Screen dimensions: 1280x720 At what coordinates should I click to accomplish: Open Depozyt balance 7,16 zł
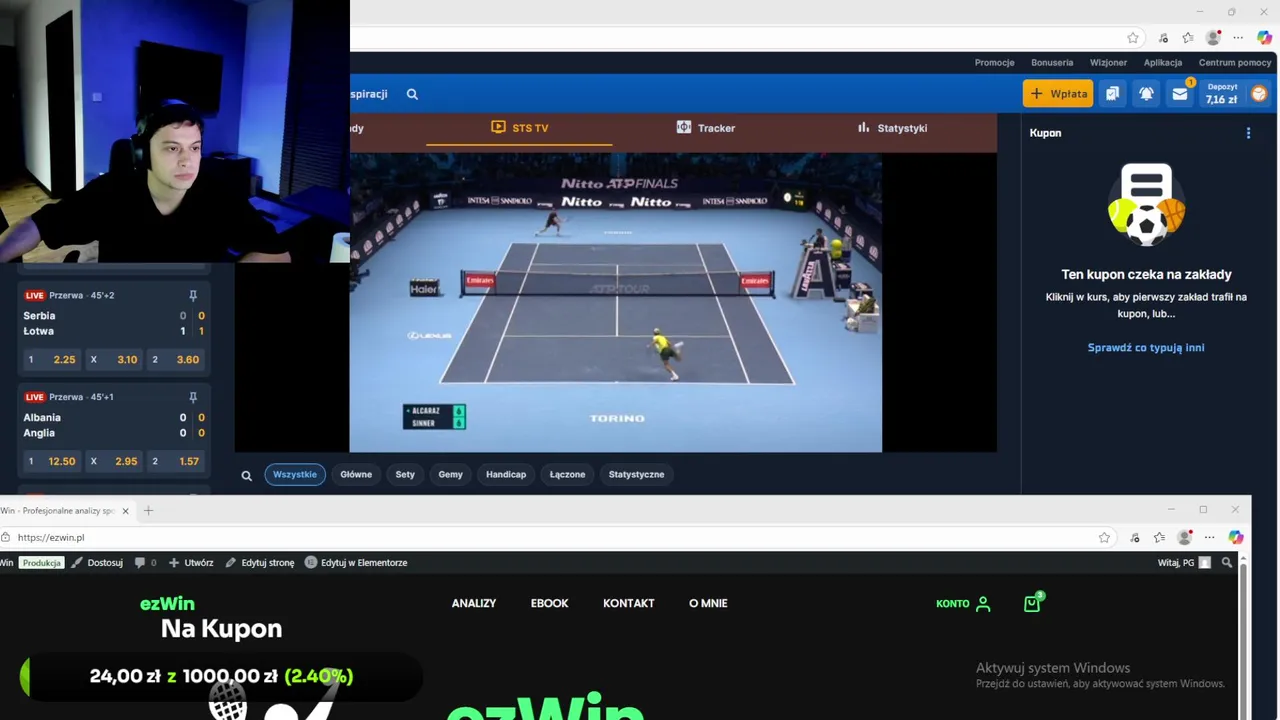point(1221,94)
